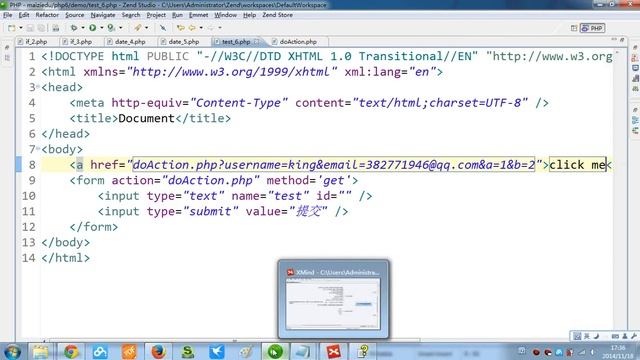Open the Source menu

click(75, 15)
